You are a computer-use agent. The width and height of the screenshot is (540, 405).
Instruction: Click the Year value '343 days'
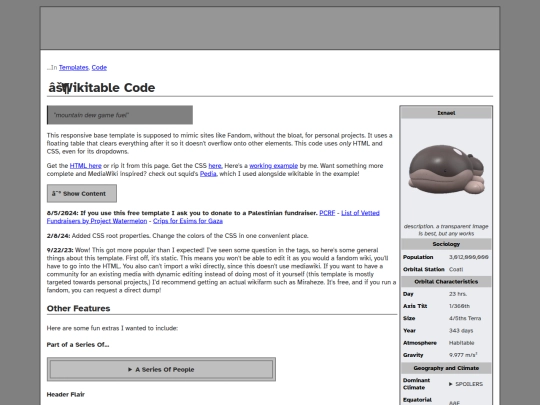pos(461,331)
